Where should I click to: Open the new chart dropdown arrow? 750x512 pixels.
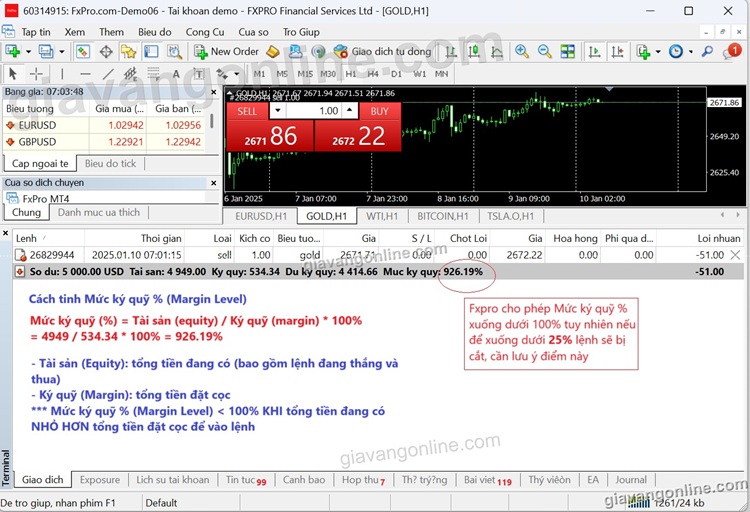point(26,51)
